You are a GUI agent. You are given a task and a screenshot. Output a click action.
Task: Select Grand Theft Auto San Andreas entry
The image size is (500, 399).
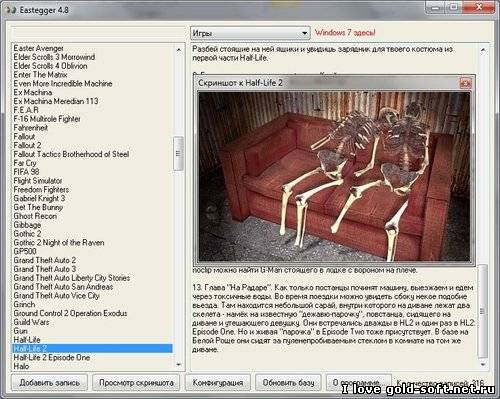[x=63, y=287]
